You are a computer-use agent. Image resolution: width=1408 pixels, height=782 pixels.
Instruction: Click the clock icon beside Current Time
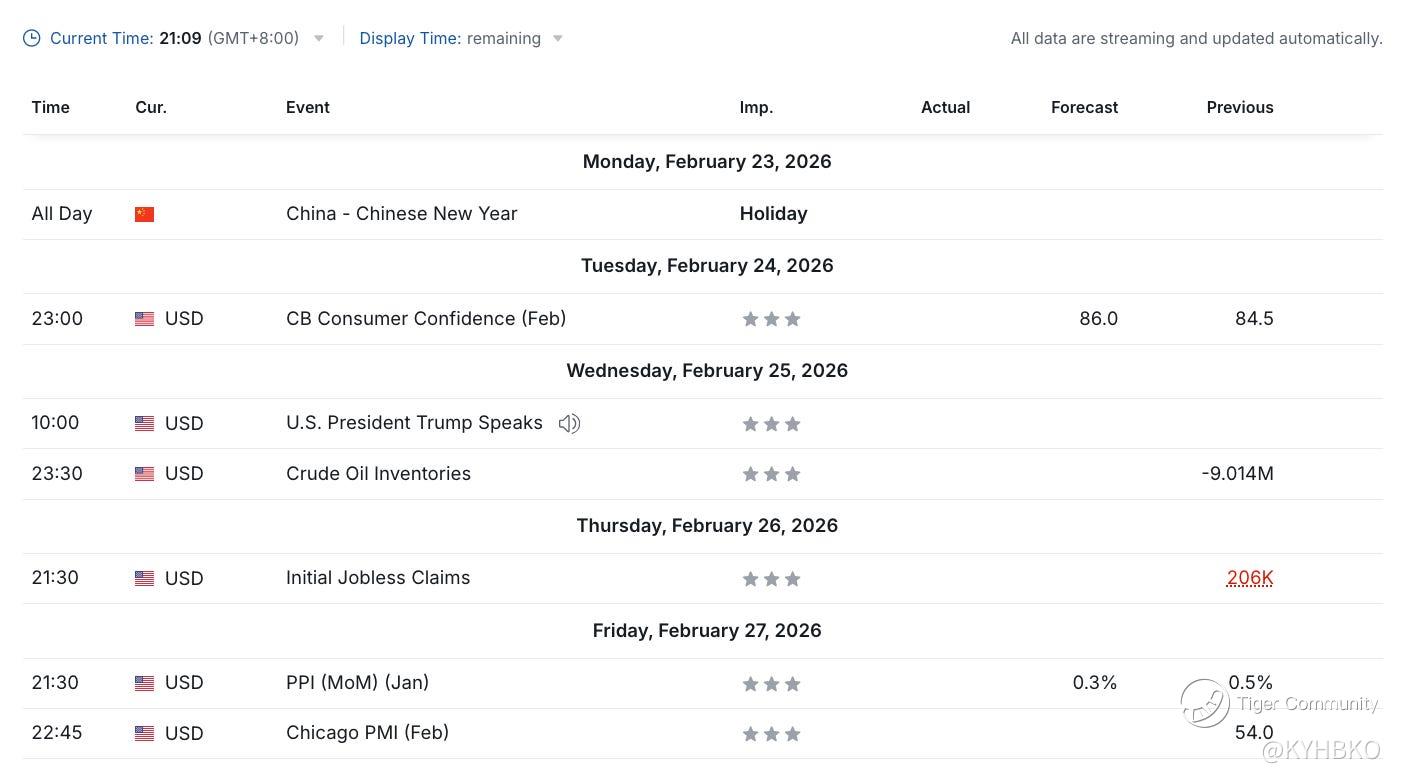coord(32,38)
